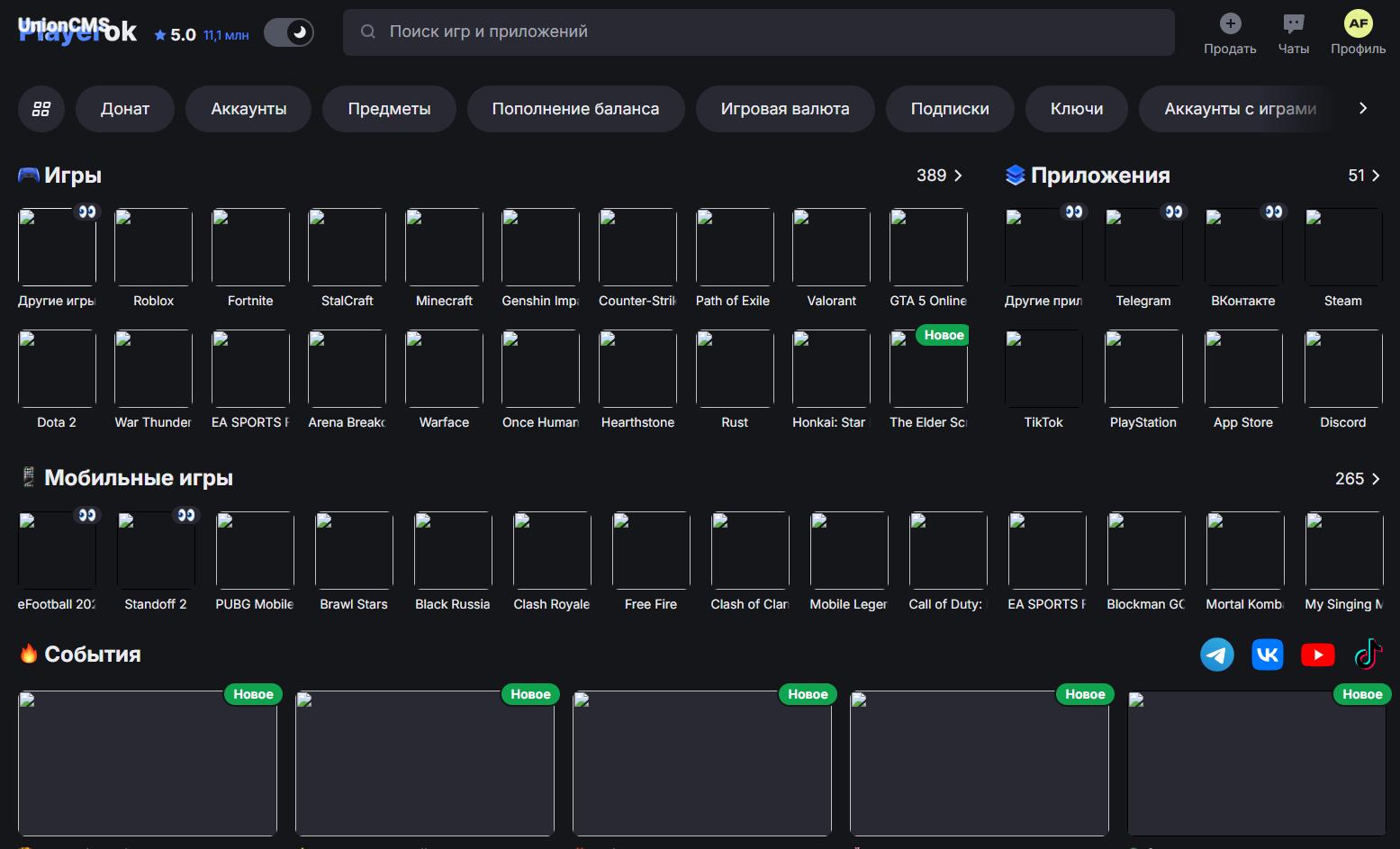The image size is (1400, 849).
Task: Open the StalCraft game tile
Action: pos(347,259)
